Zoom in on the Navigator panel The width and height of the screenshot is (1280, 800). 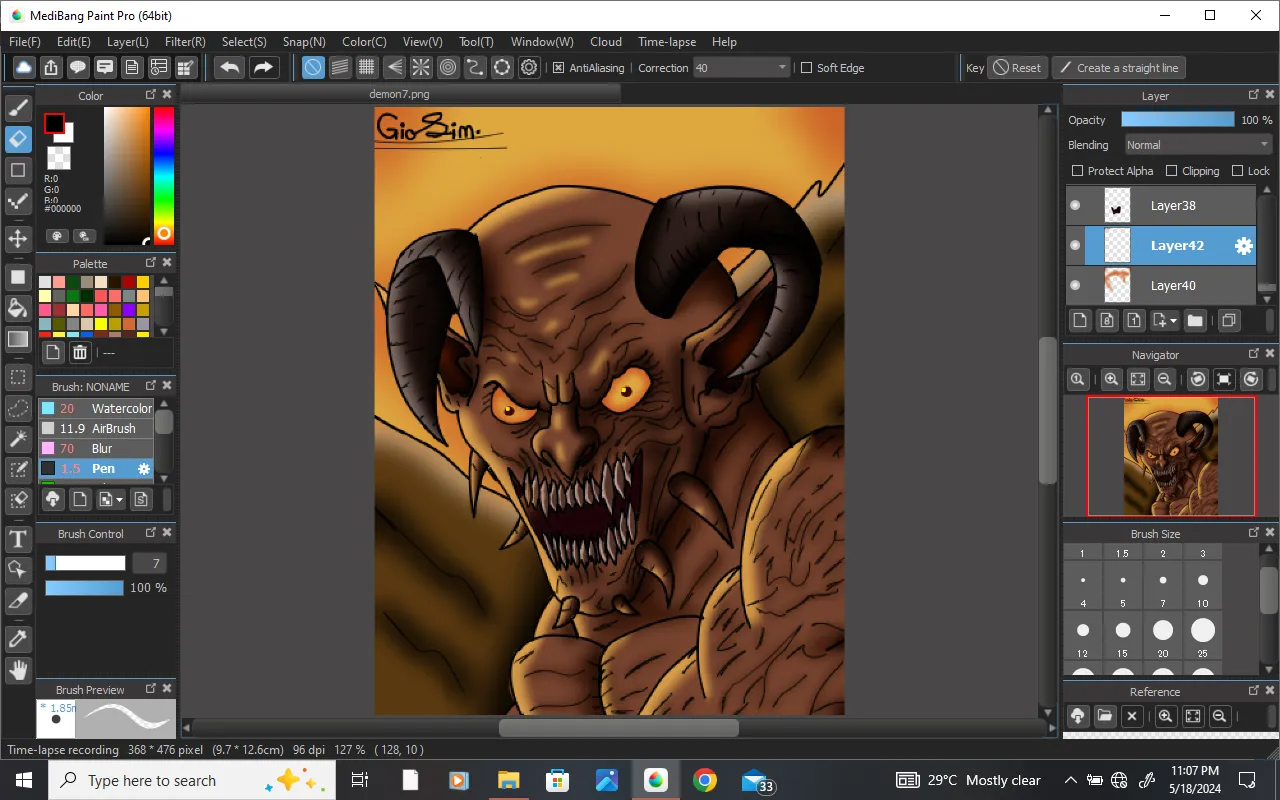(1111, 379)
